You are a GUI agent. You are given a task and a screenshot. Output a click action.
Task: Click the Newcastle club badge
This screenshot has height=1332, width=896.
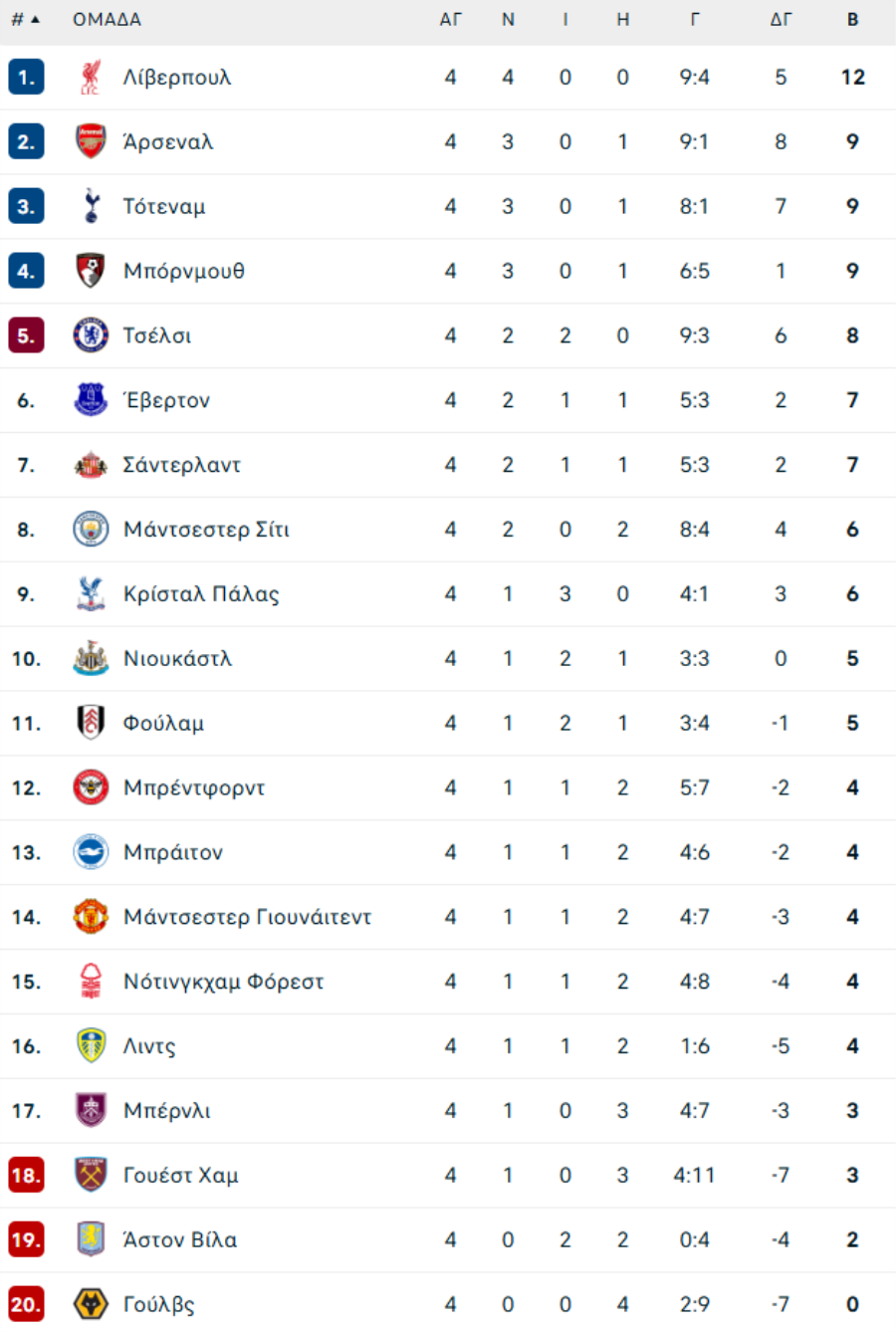91,659
